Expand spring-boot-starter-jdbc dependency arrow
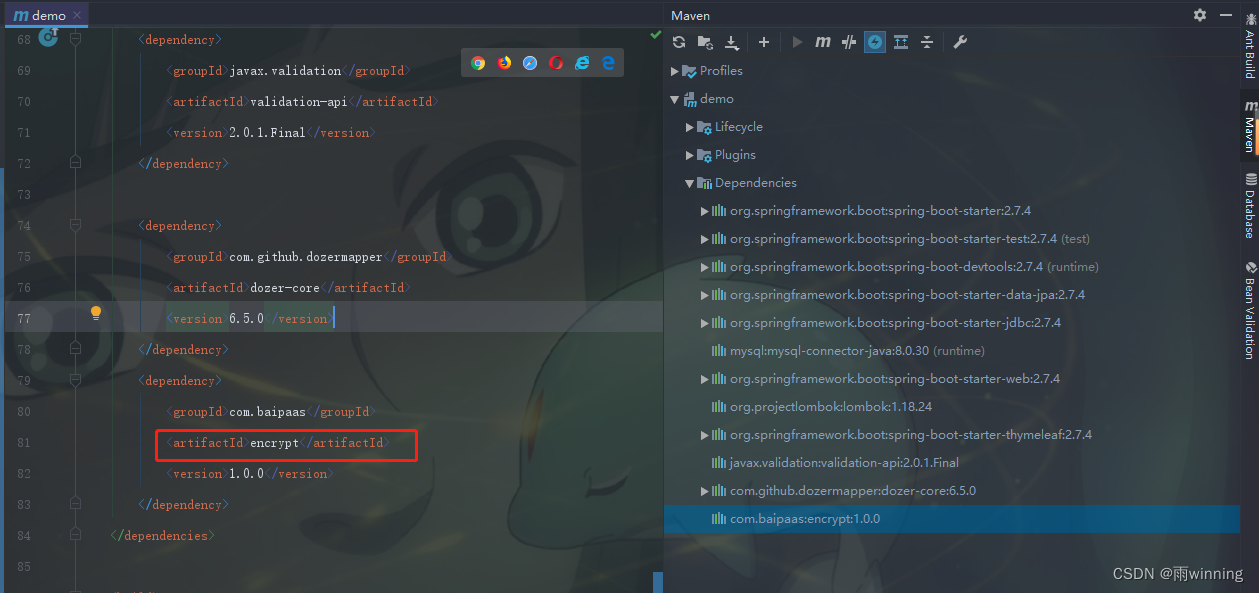The width and height of the screenshot is (1259, 593). (x=704, y=323)
